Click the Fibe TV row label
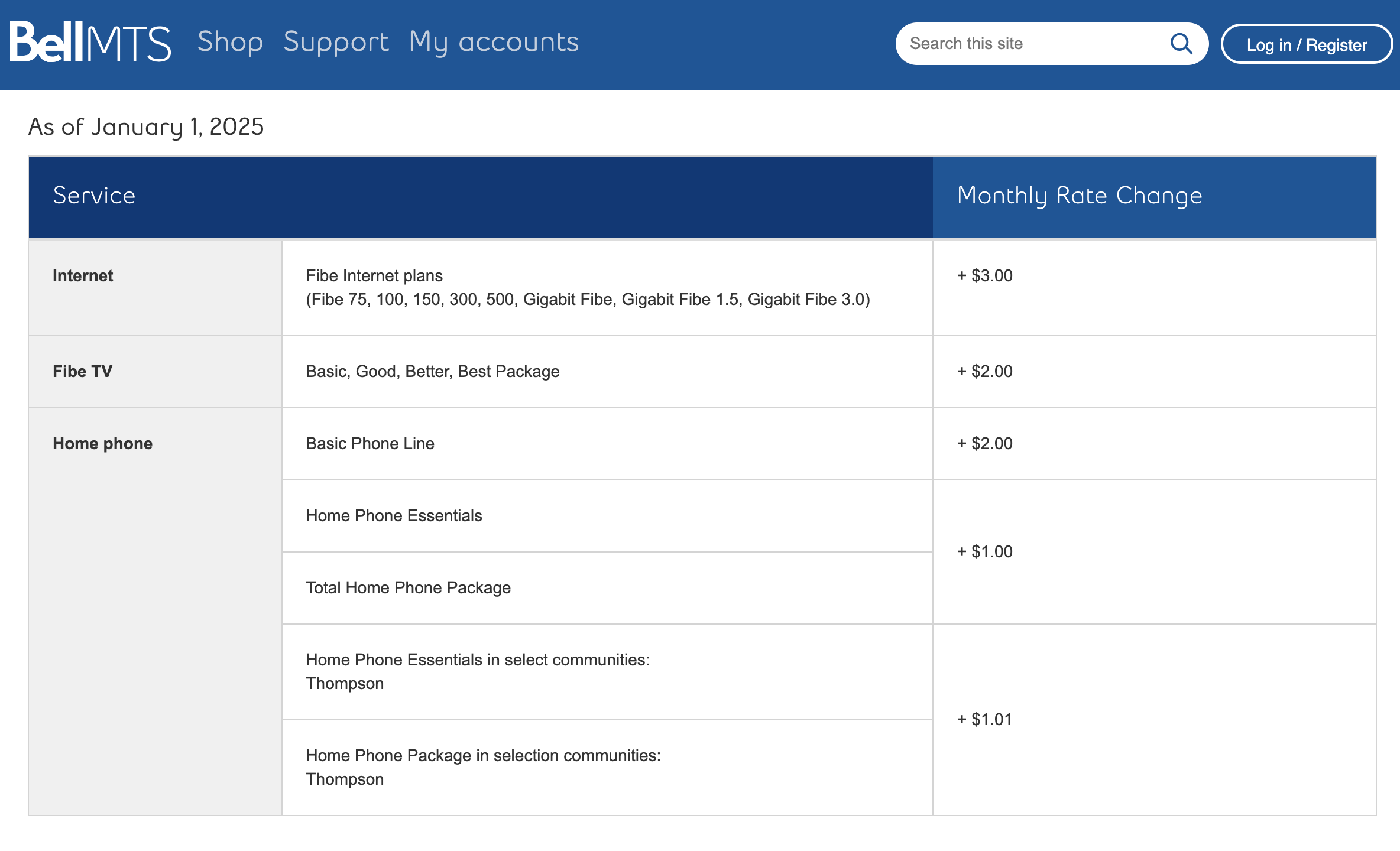The width and height of the screenshot is (1400, 851). (x=82, y=371)
